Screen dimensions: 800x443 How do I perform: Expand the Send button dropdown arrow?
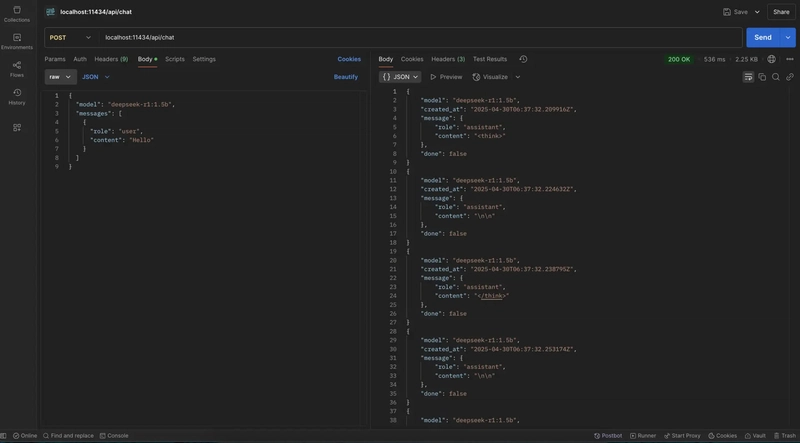788,38
